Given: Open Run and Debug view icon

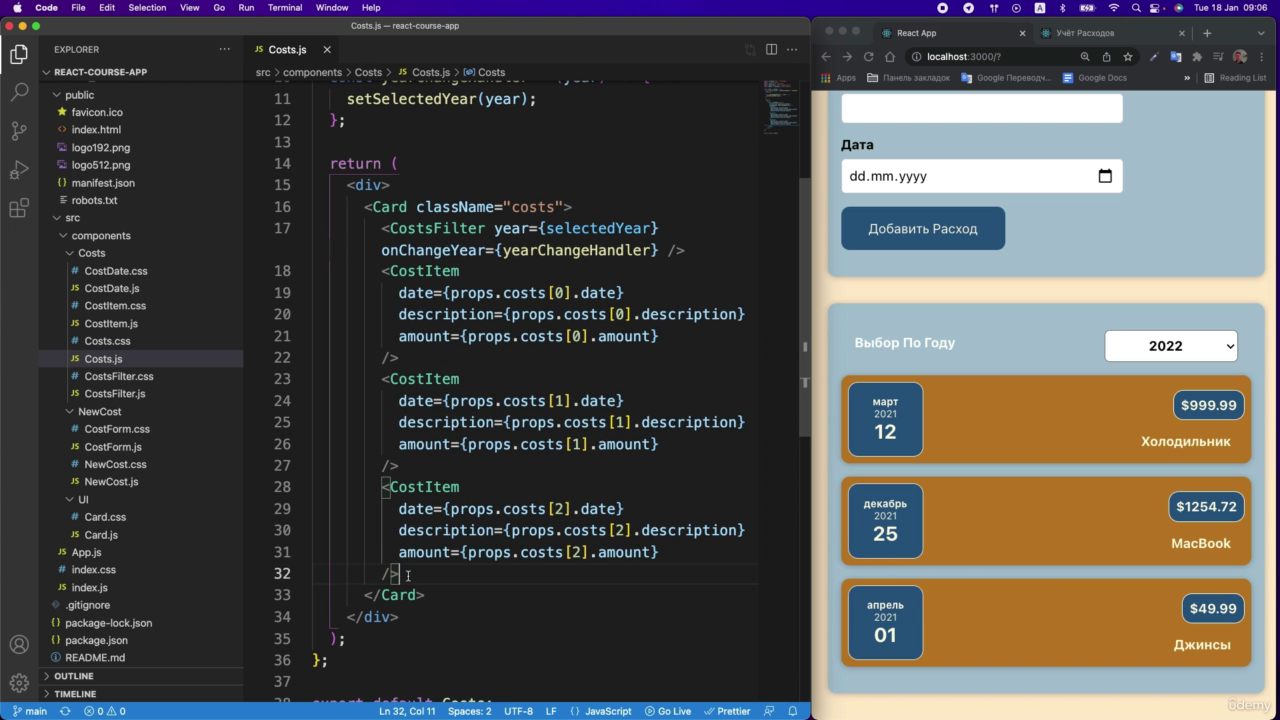Looking at the screenshot, I should point(19,169).
